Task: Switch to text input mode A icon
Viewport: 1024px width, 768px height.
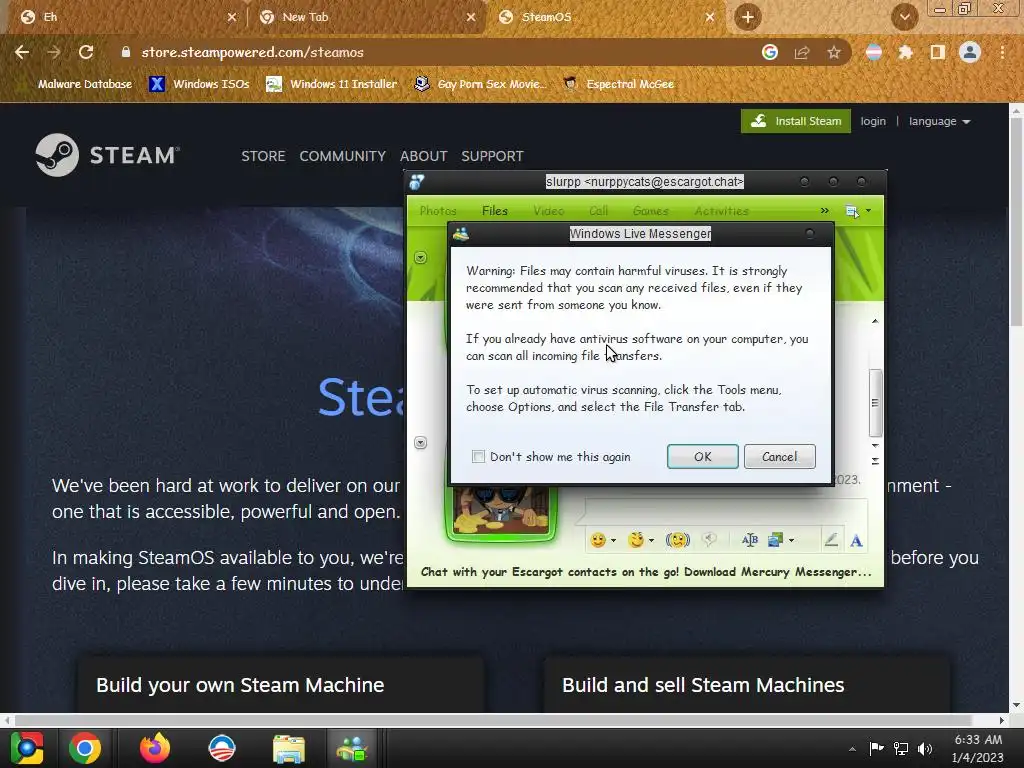Action: [x=856, y=540]
